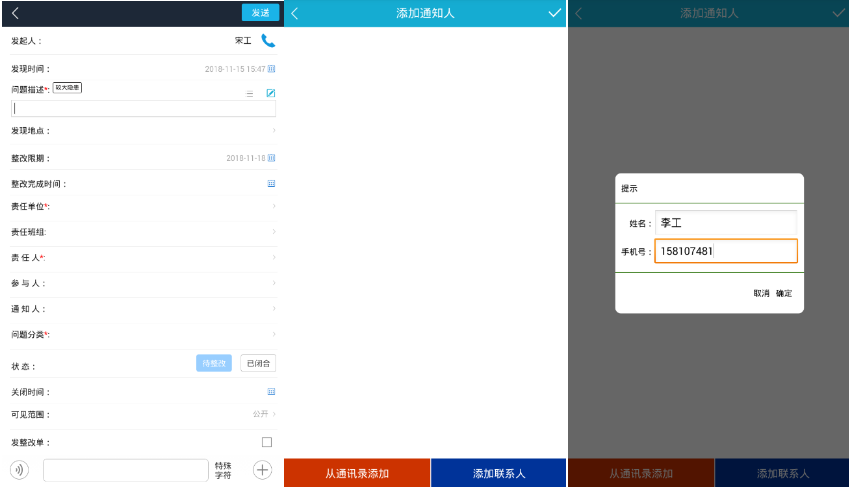Open the 特殊字符 special characters option
Screen dimensions: 849x487
pos(223,470)
